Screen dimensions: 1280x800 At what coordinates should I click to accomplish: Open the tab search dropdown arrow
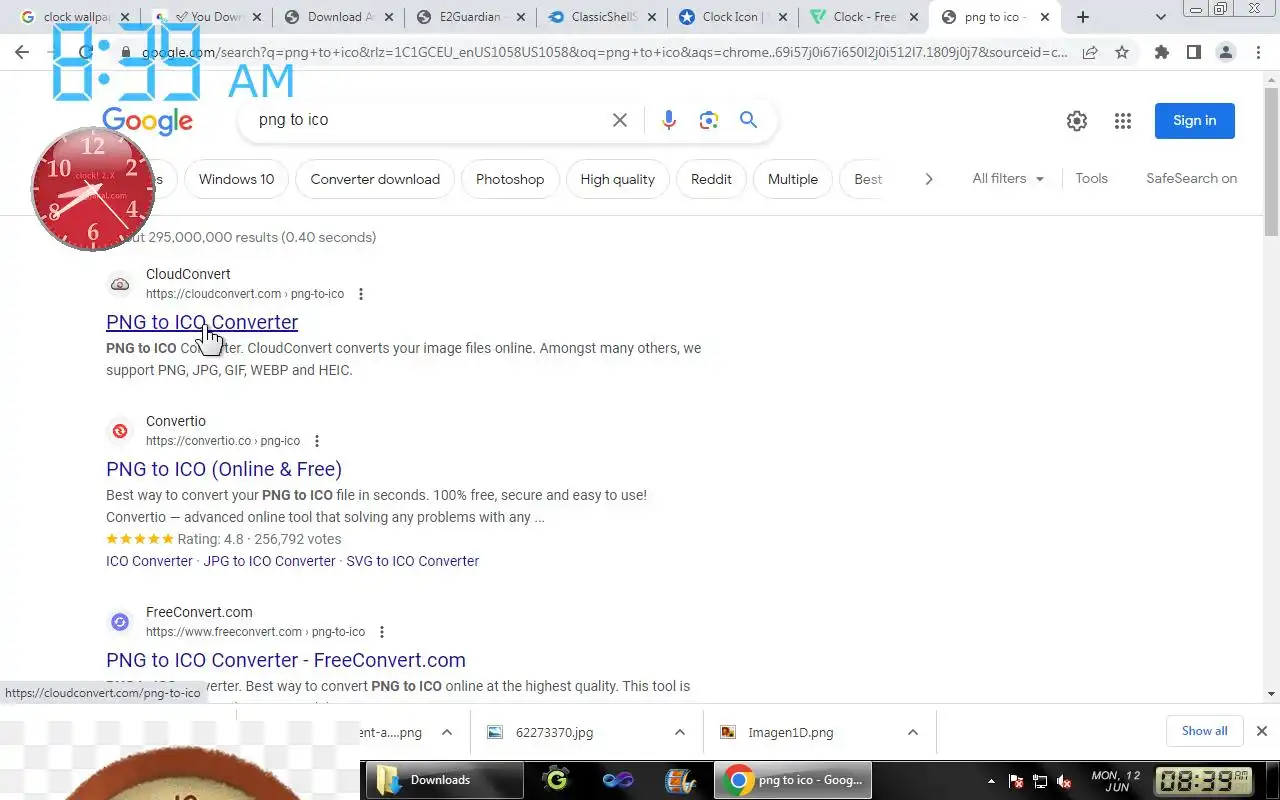click(1161, 17)
